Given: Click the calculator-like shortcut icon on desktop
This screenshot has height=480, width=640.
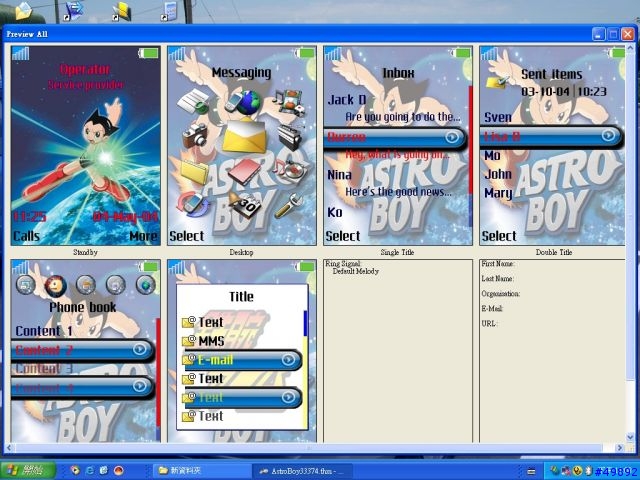Looking at the screenshot, I should [x=169, y=11].
